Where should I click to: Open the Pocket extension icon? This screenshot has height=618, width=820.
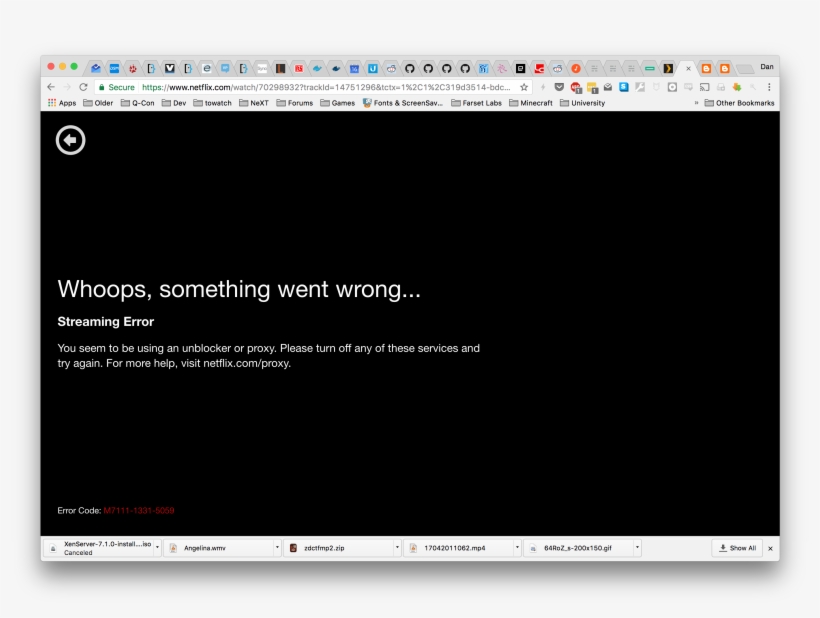click(x=559, y=87)
